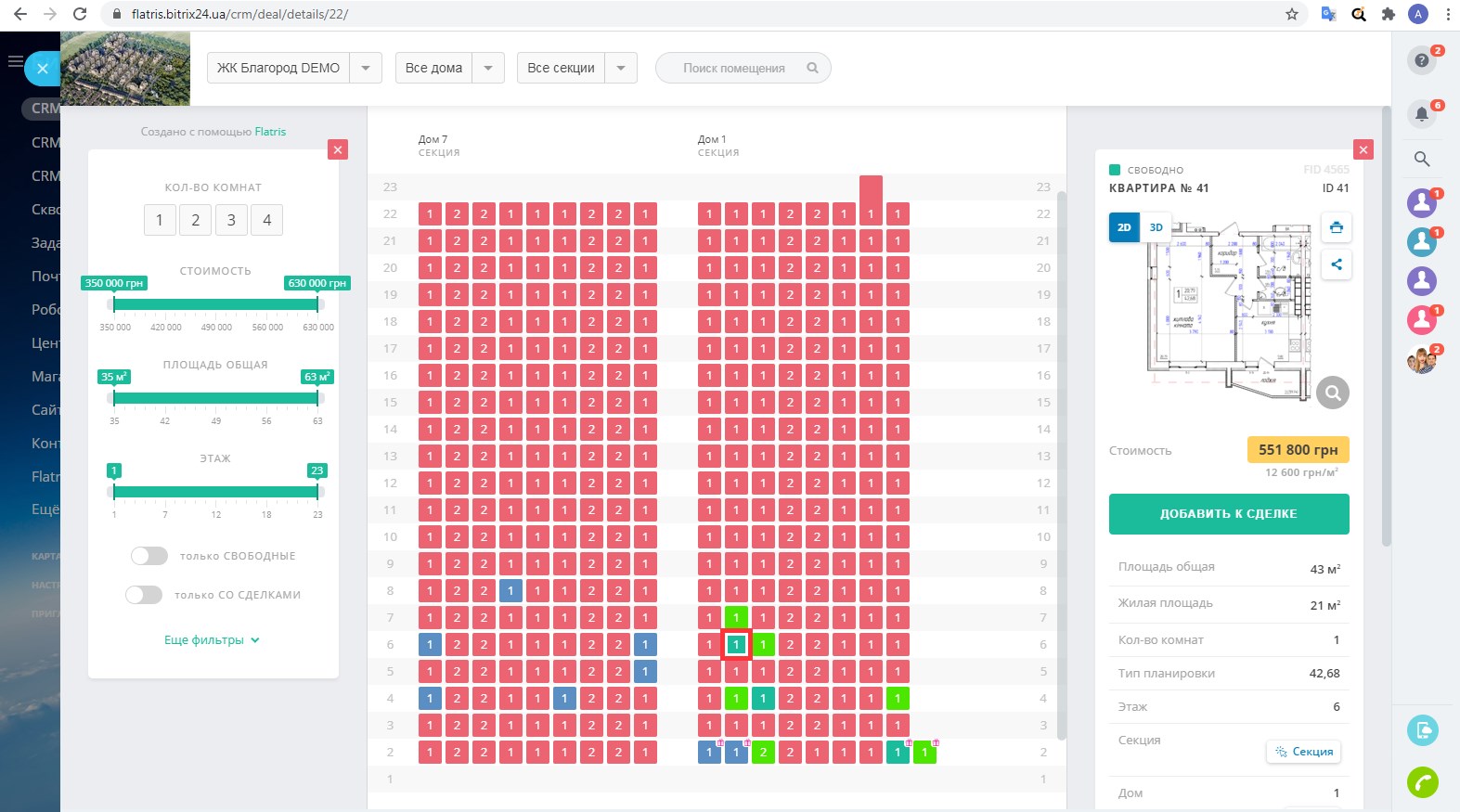Expand the Все секции dropdown
The image size is (1460, 812).
621,68
